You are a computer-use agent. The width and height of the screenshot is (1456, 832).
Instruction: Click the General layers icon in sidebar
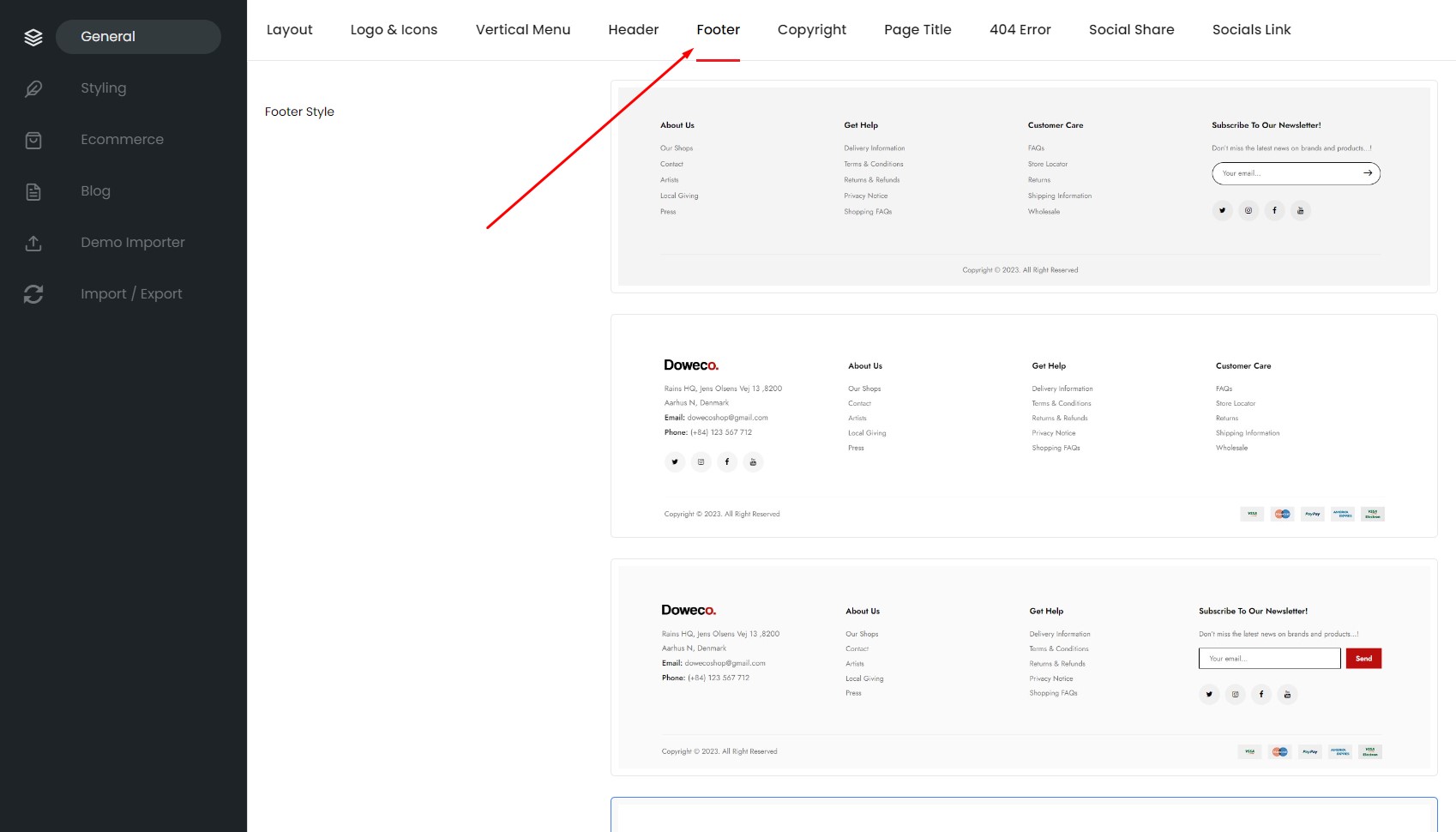(x=33, y=37)
